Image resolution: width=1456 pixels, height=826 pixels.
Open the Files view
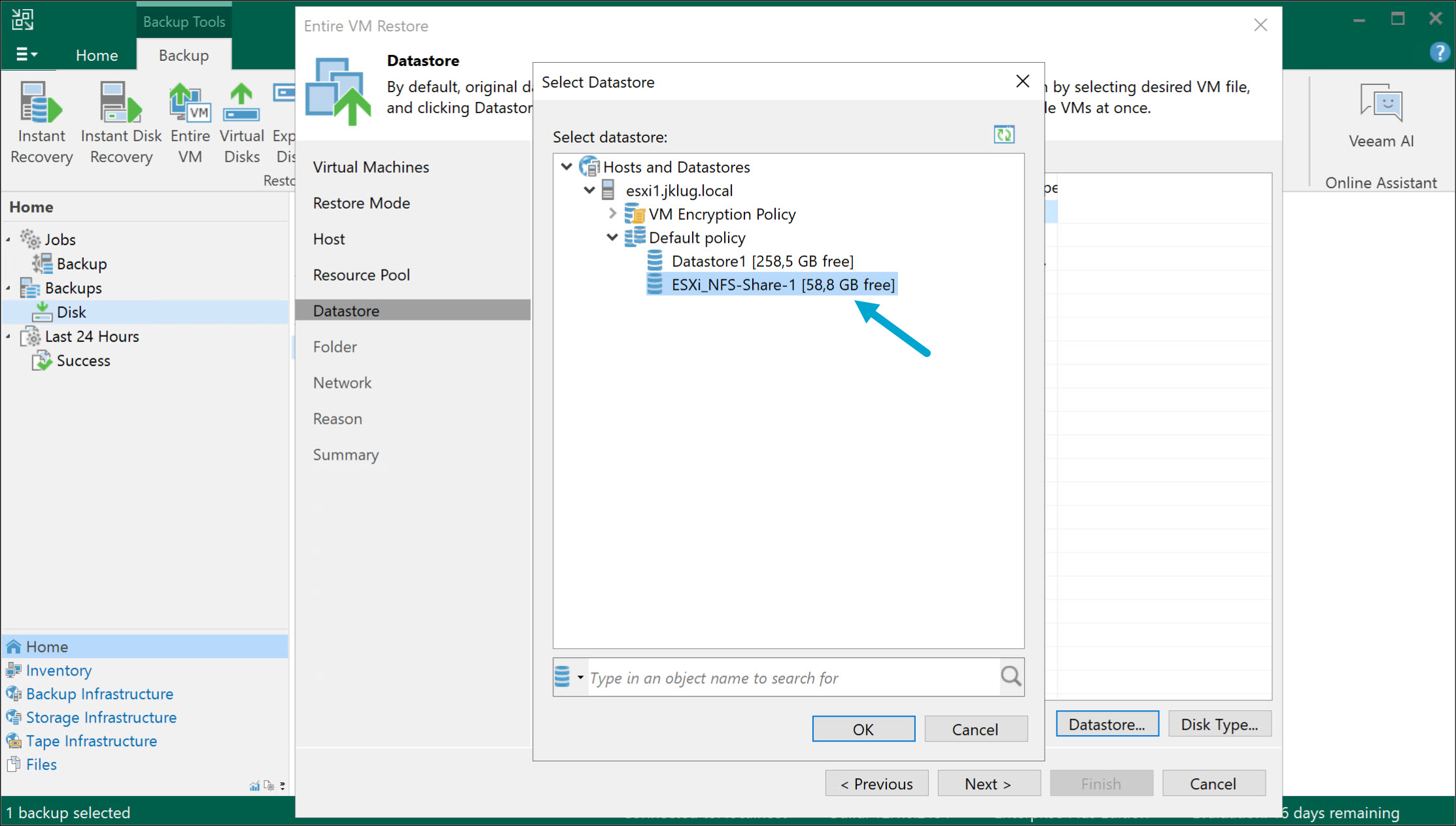point(41,764)
